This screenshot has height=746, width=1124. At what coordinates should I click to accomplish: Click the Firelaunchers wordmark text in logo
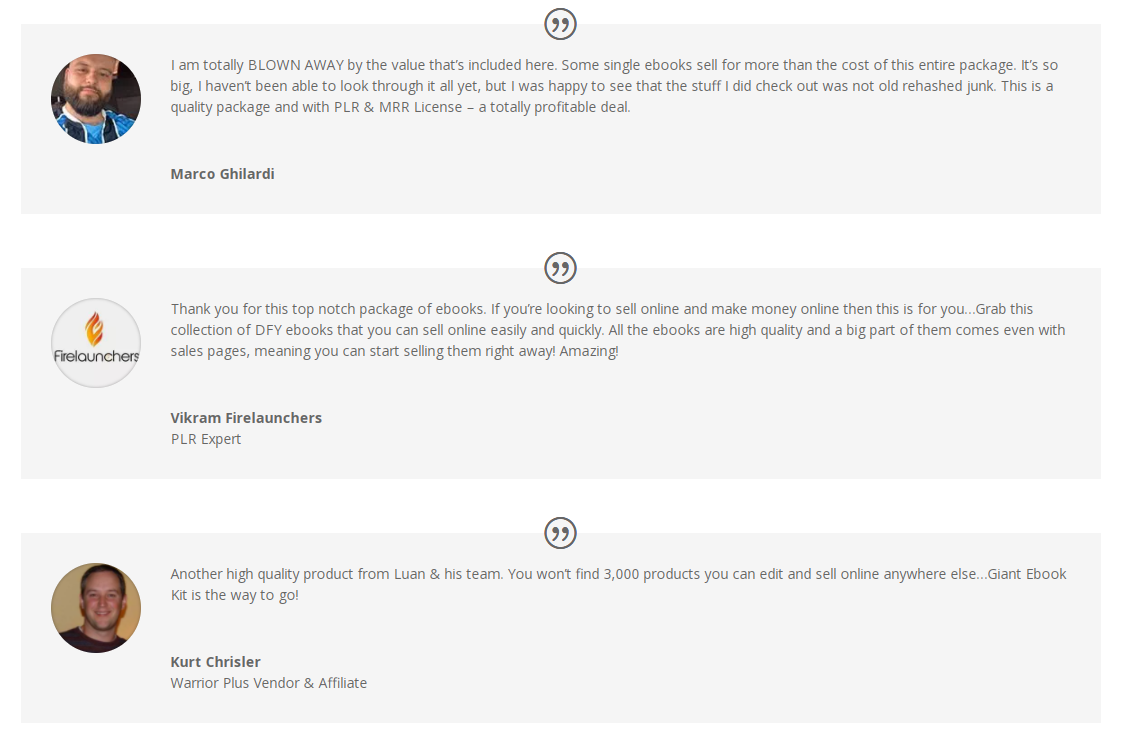tap(96, 356)
